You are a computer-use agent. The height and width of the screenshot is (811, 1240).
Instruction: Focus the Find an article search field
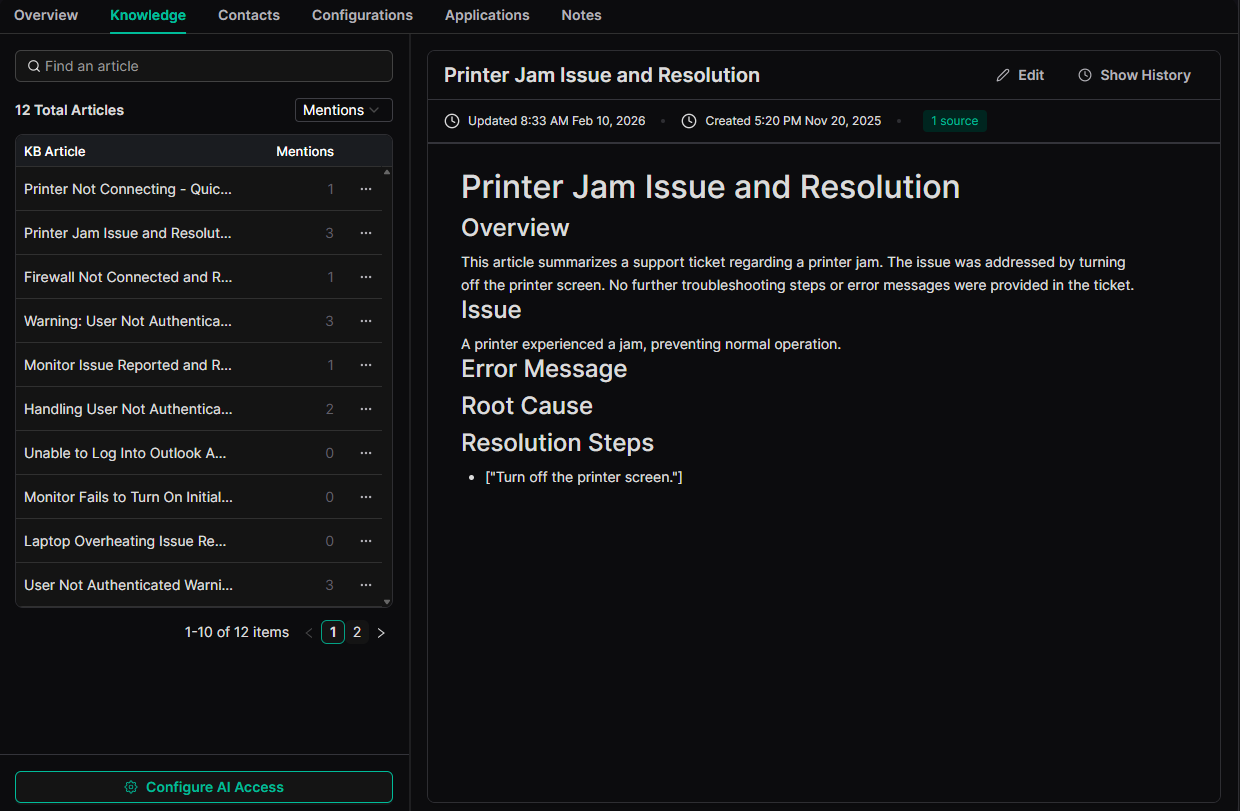coord(204,66)
